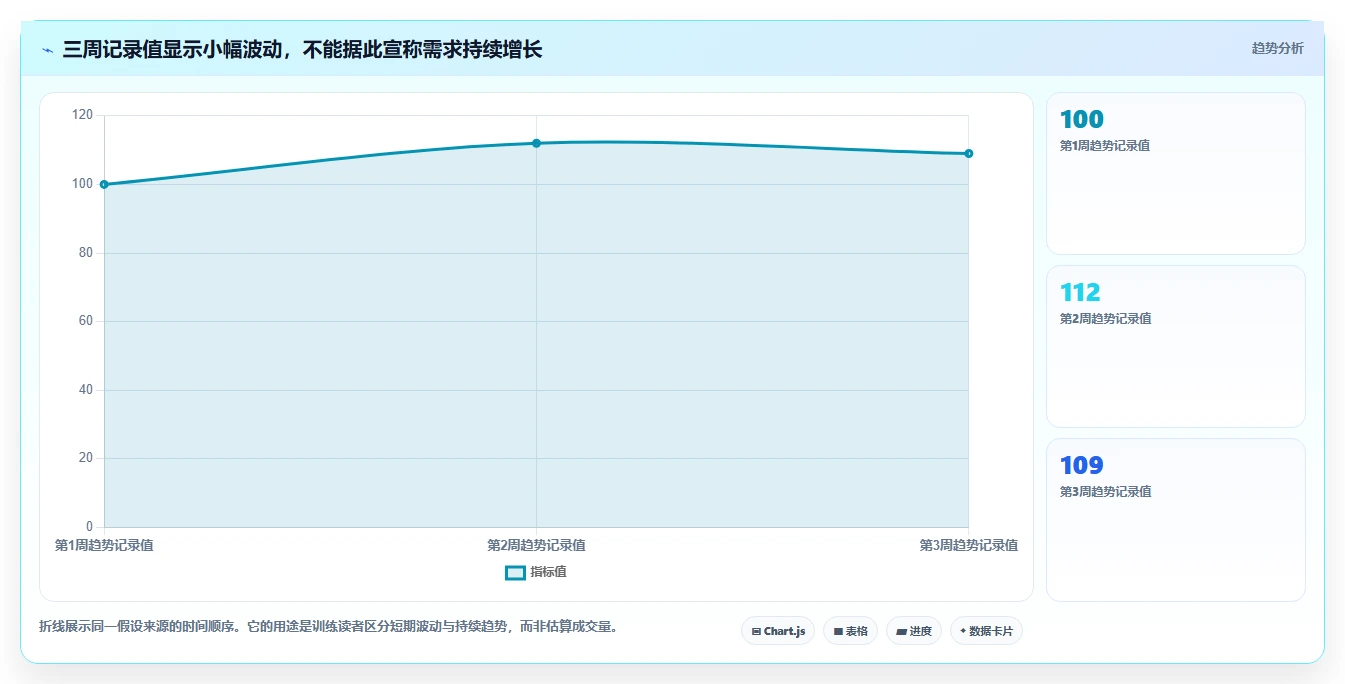This screenshot has height=684, width=1345.
Task: Click the 第3周趋势记录值 x-axis label
Action: (x=969, y=545)
